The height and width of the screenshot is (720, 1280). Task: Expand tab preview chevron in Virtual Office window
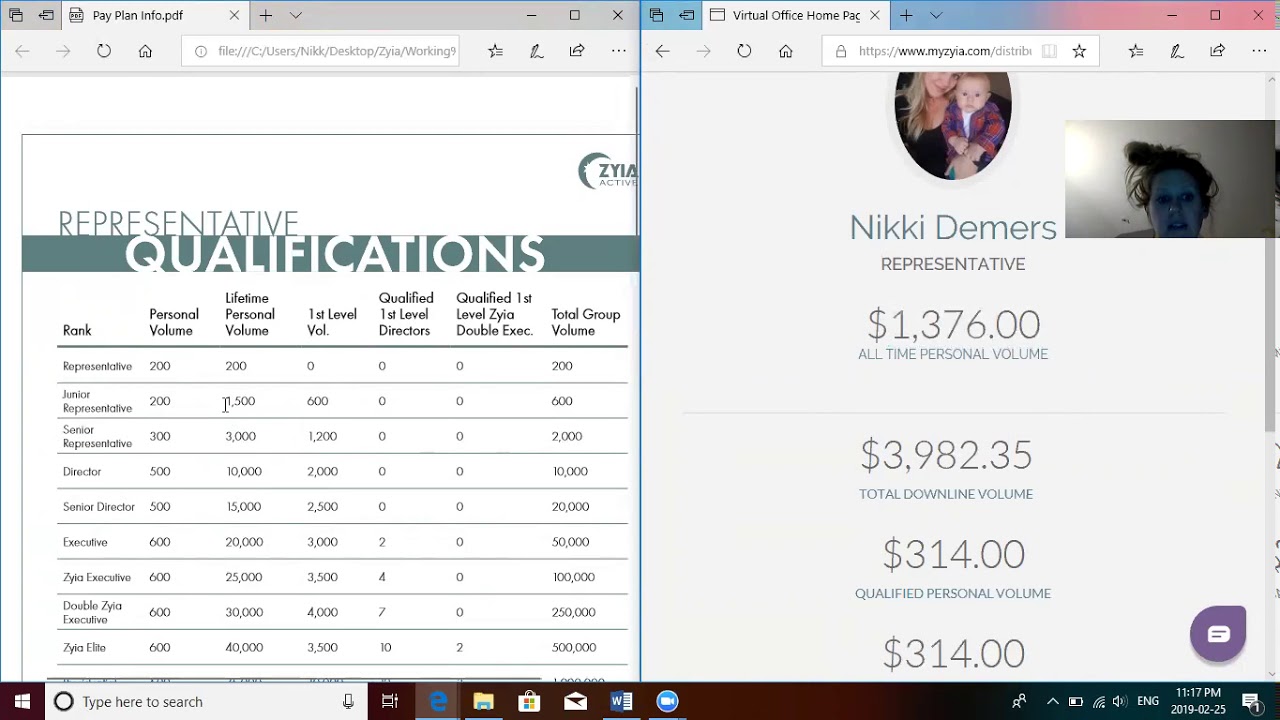pyautogui.click(x=936, y=15)
